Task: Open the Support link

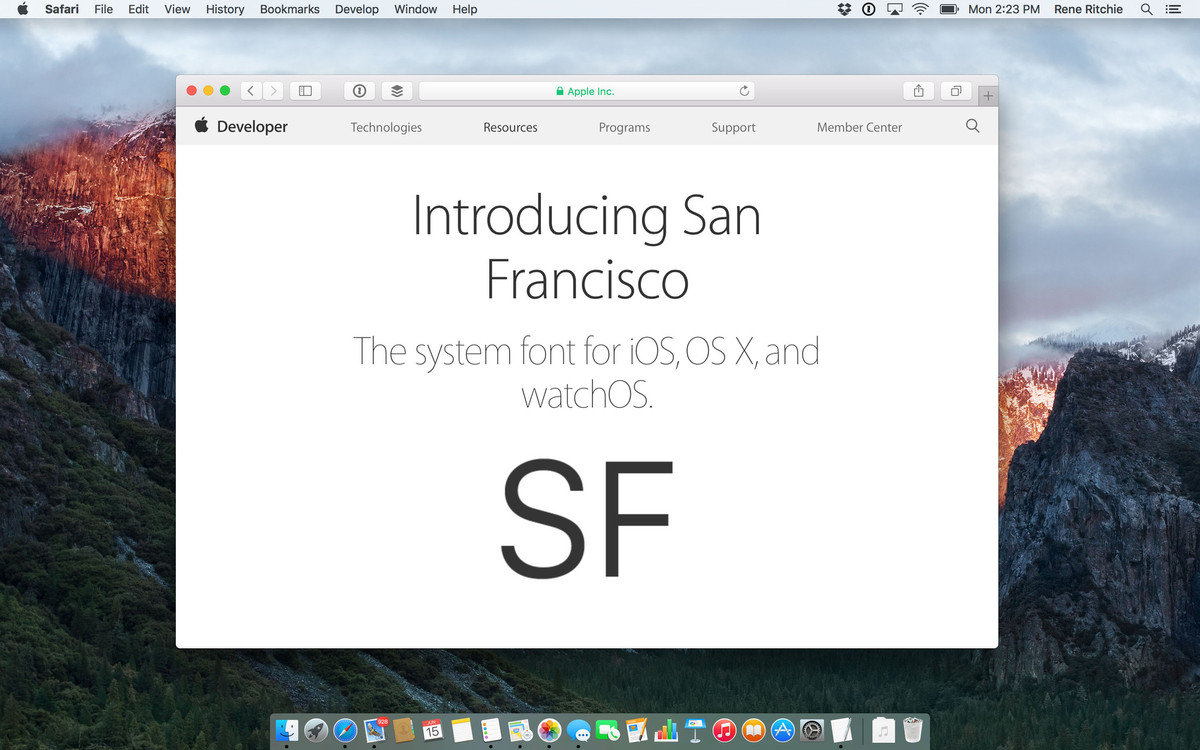Action: point(733,127)
